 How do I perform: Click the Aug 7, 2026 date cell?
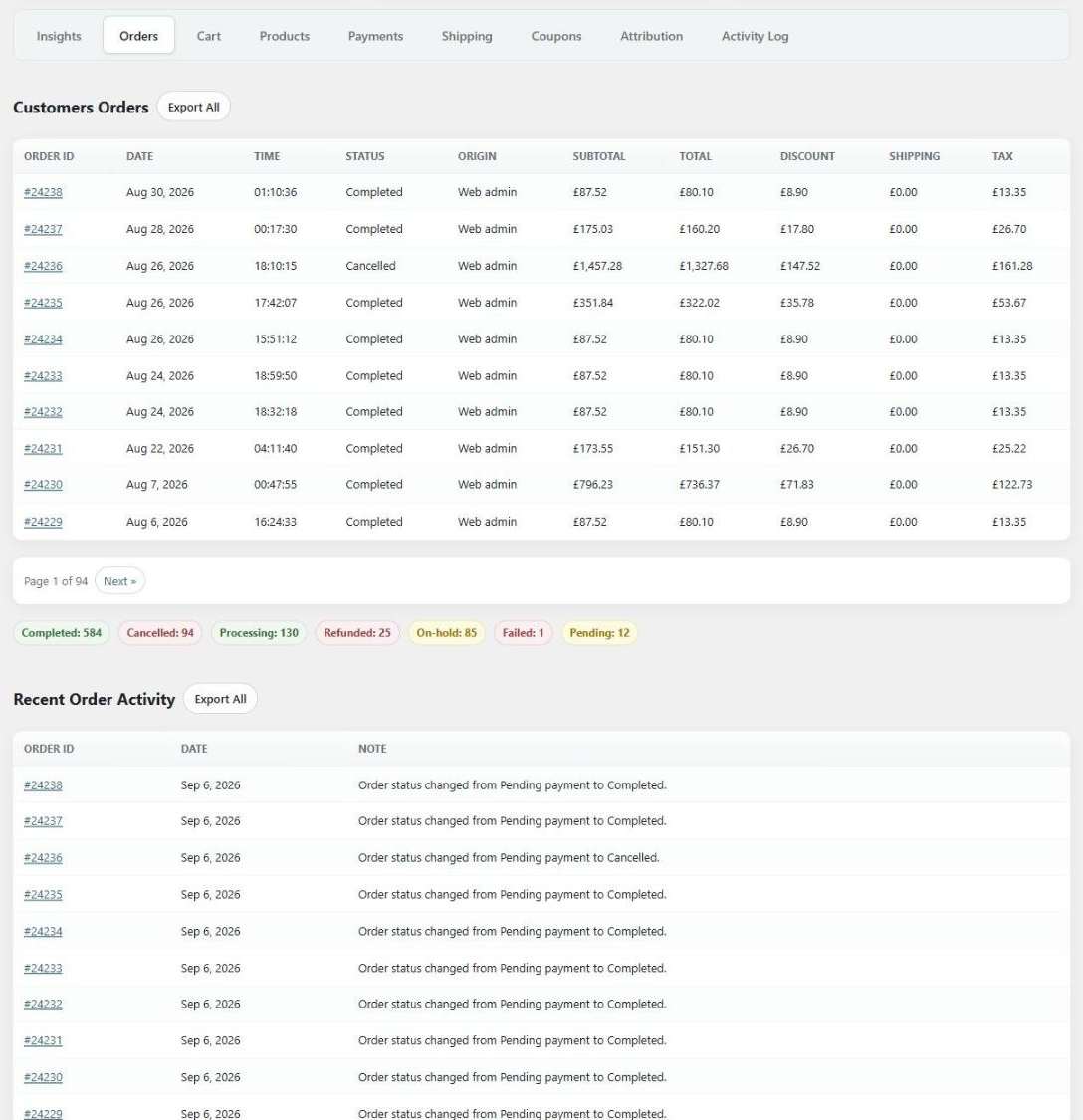click(157, 484)
